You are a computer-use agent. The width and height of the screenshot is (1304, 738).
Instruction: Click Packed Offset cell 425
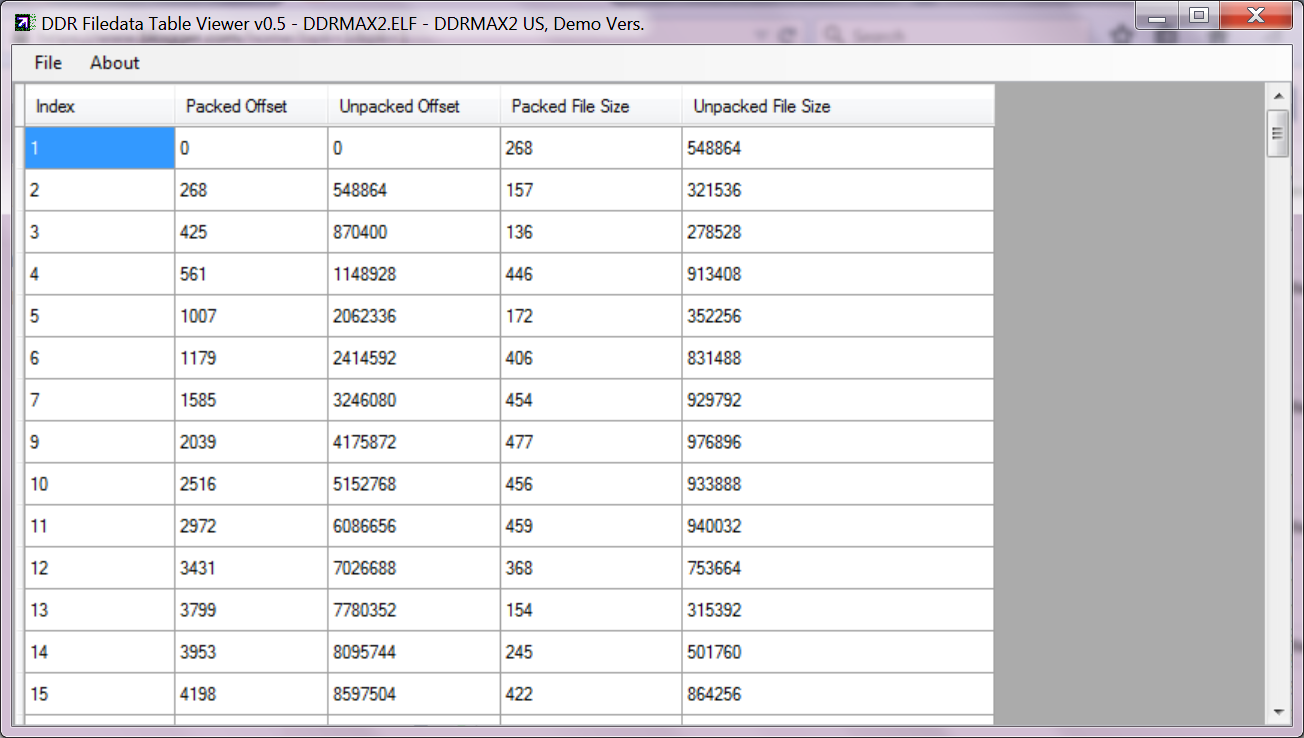[252, 232]
